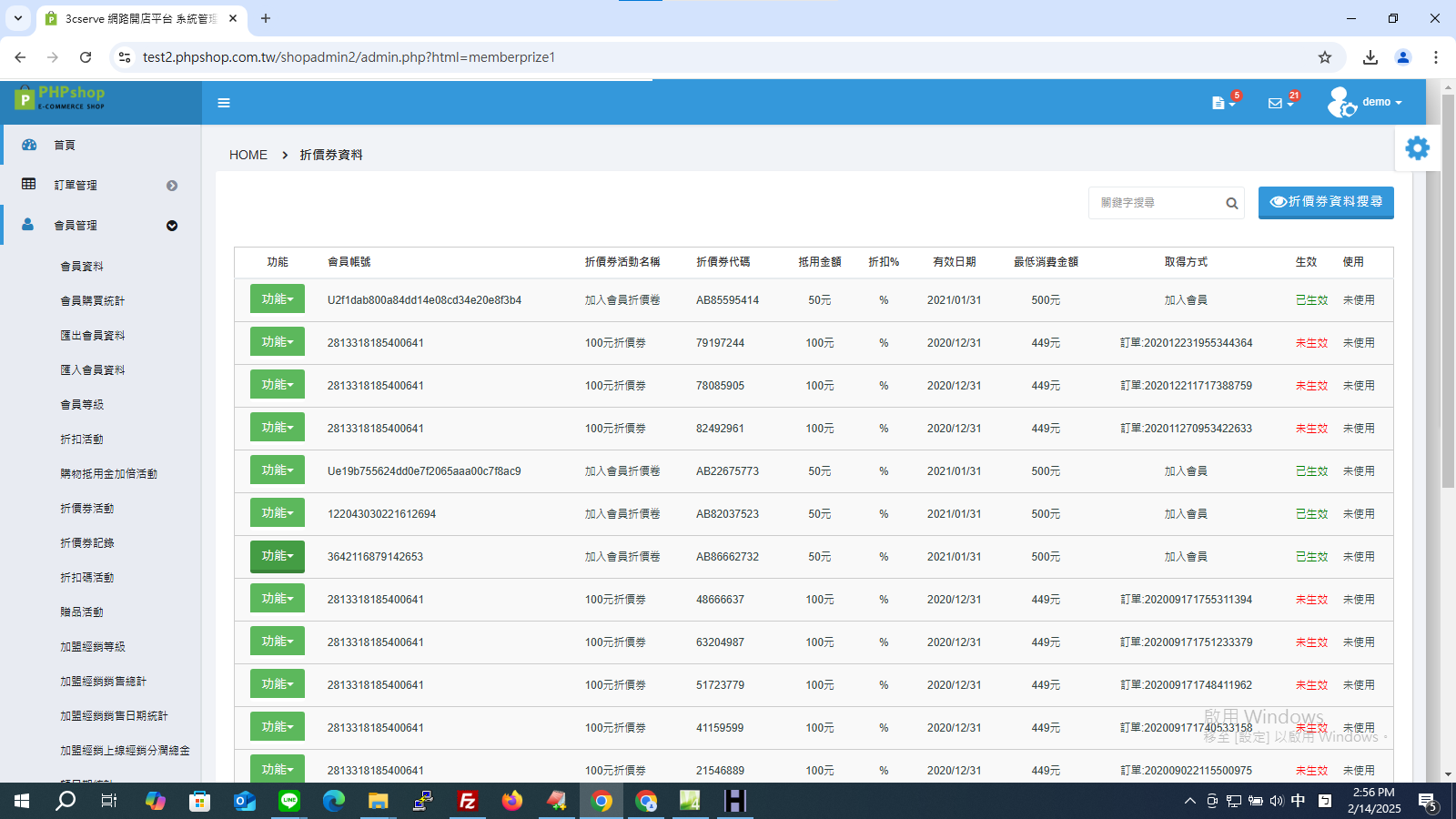Open 功能 dropdown for coupon AB86662732
This screenshot has height=819, width=1456.
[x=278, y=555]
